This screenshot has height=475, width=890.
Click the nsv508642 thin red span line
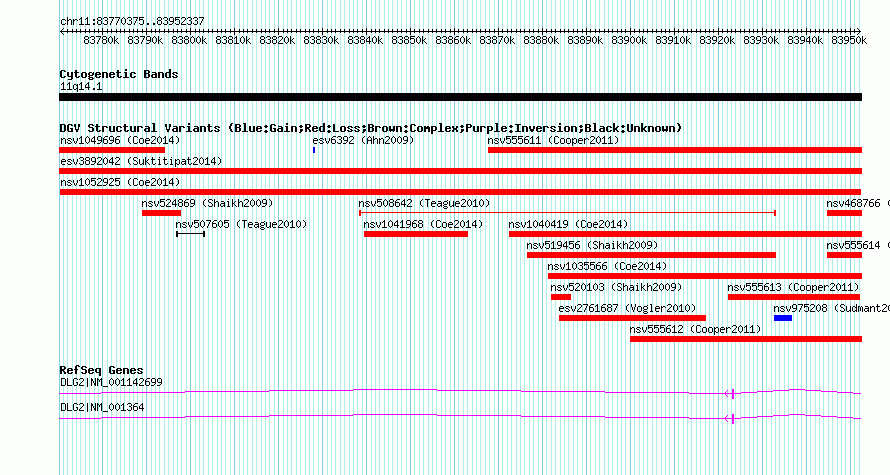(x=568, y=213)
